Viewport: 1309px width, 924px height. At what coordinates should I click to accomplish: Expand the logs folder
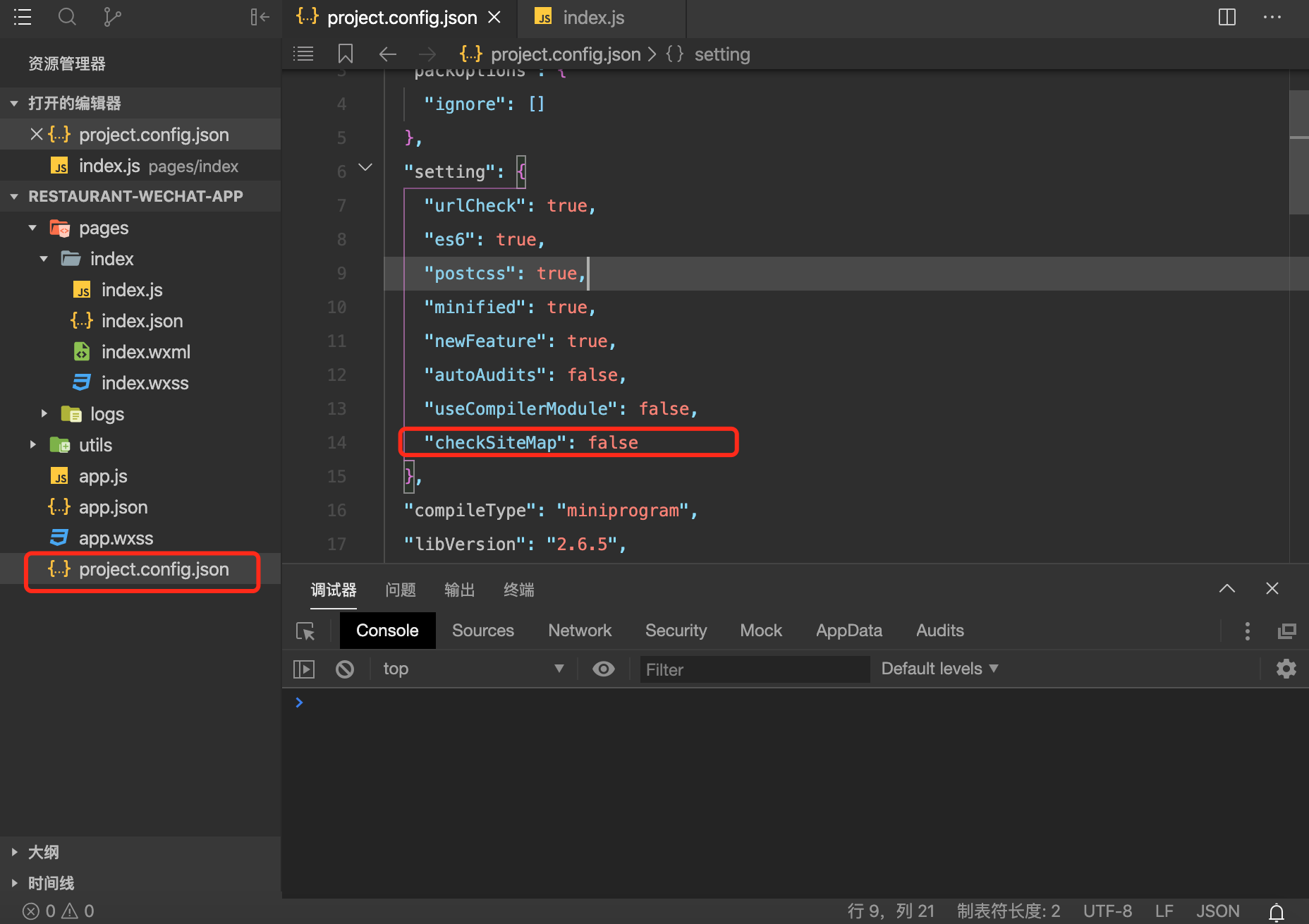point(44,414)
